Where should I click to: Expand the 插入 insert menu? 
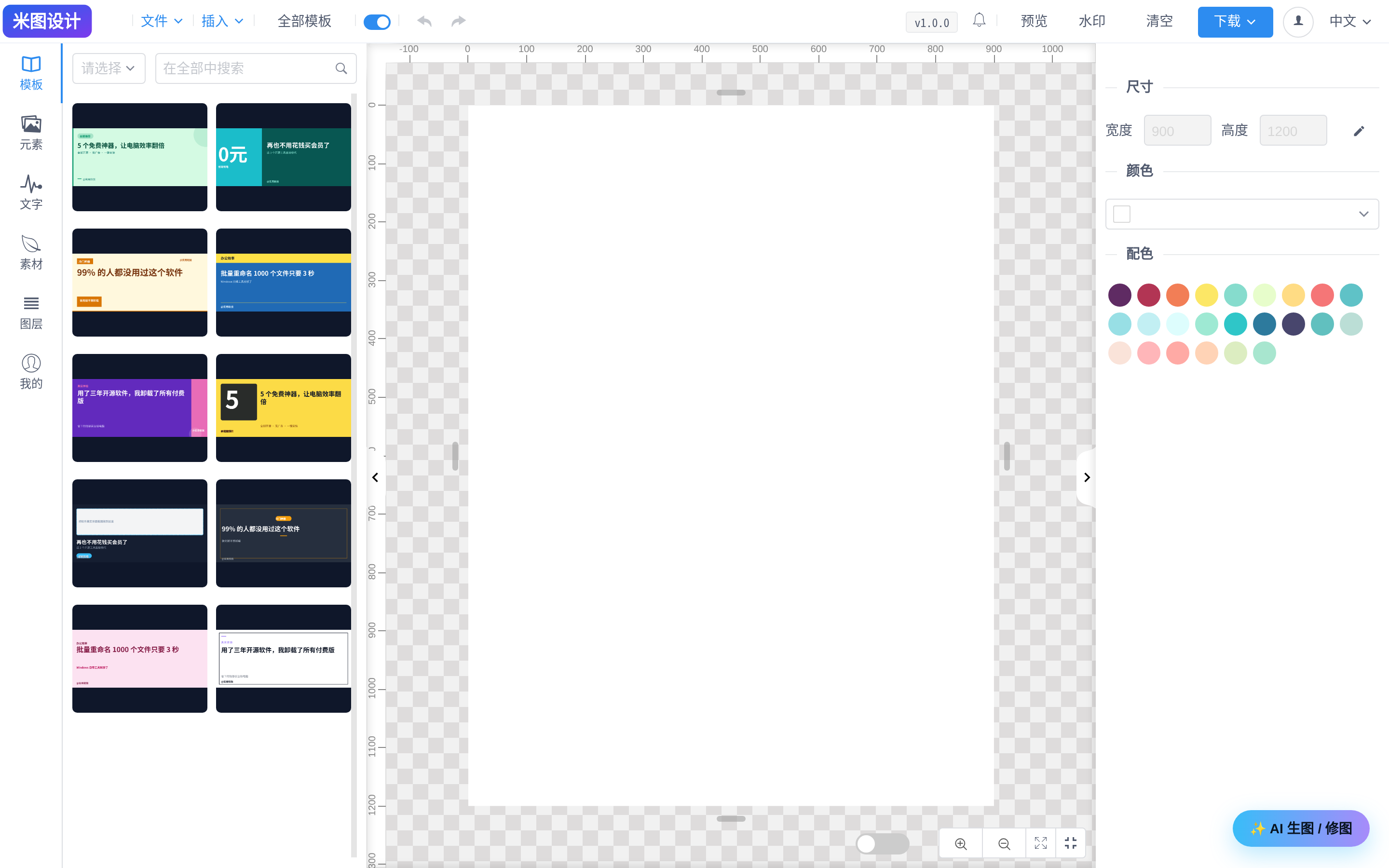222,21
